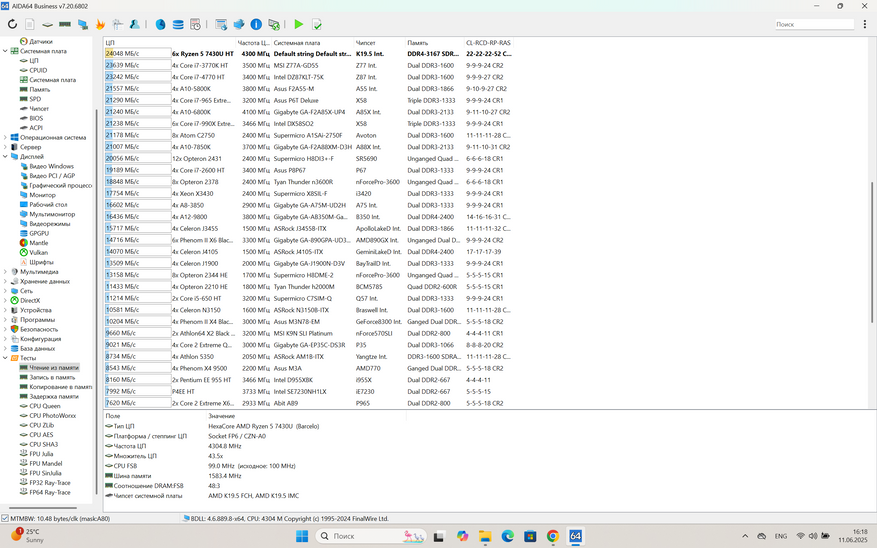Click the memory module toolbar icon
The width and height of the screenshot is (877, 548).
click(x=65, y=24)
